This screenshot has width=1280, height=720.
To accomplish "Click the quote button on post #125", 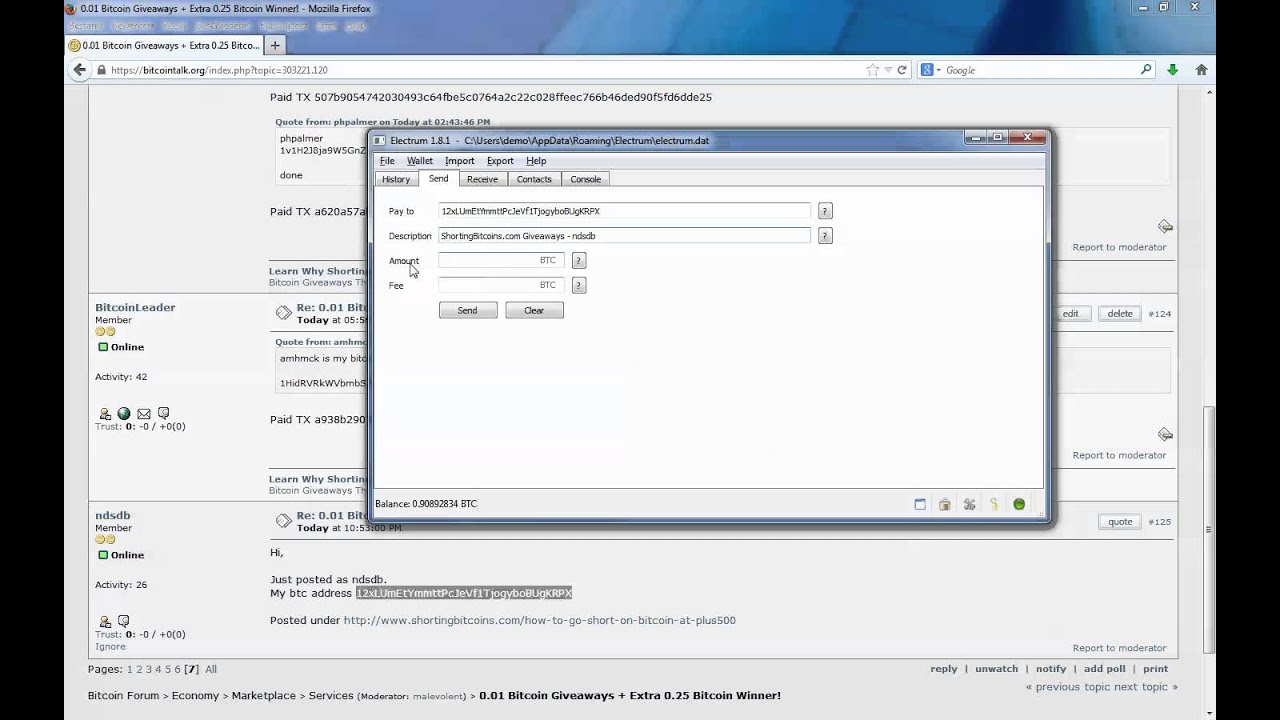I will coord(1120,521).
